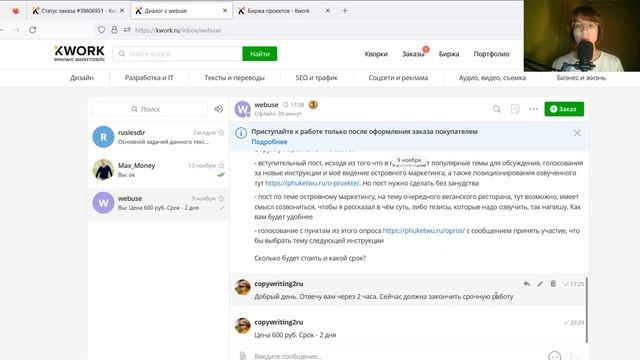Click the chat messages scrollbar

tap(587, 310)
